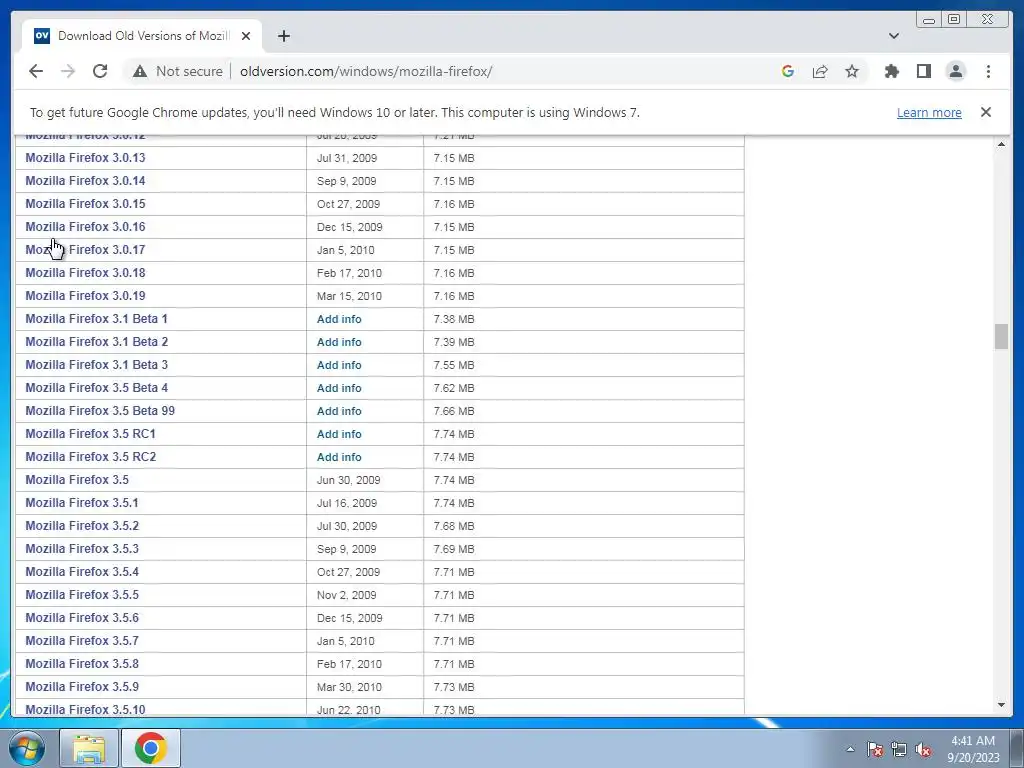The width and height of the screenshot is (1024, 768).
Task: Open Mozilla Firefox 3.5.4 link
Action: click(82, 571)
